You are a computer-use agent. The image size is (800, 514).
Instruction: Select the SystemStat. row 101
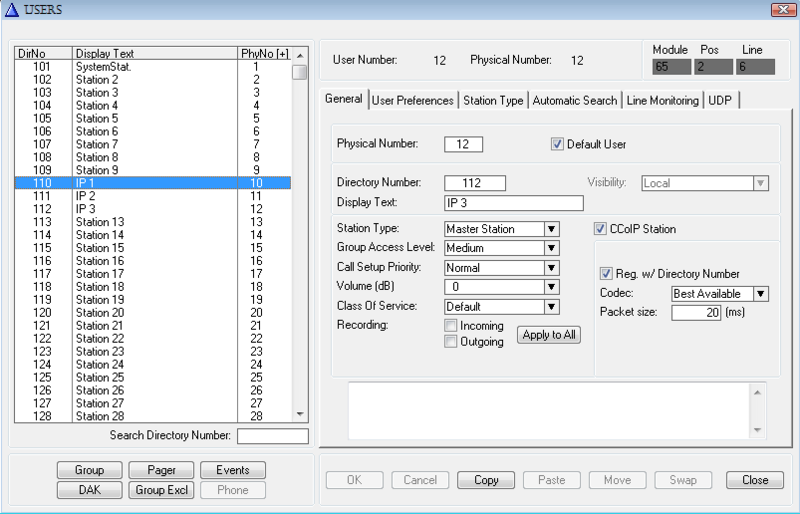click(153, 67)
